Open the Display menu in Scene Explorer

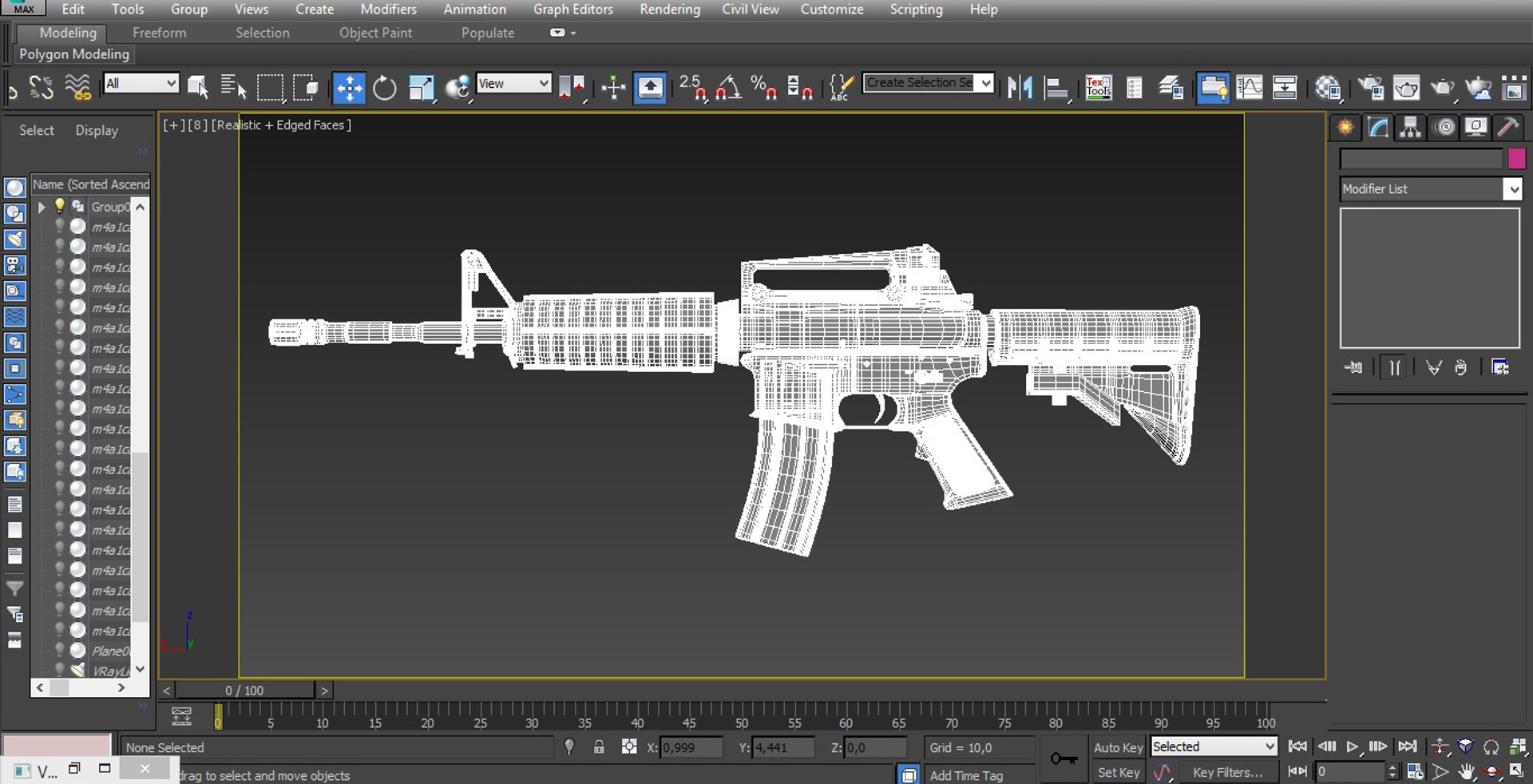97,130
